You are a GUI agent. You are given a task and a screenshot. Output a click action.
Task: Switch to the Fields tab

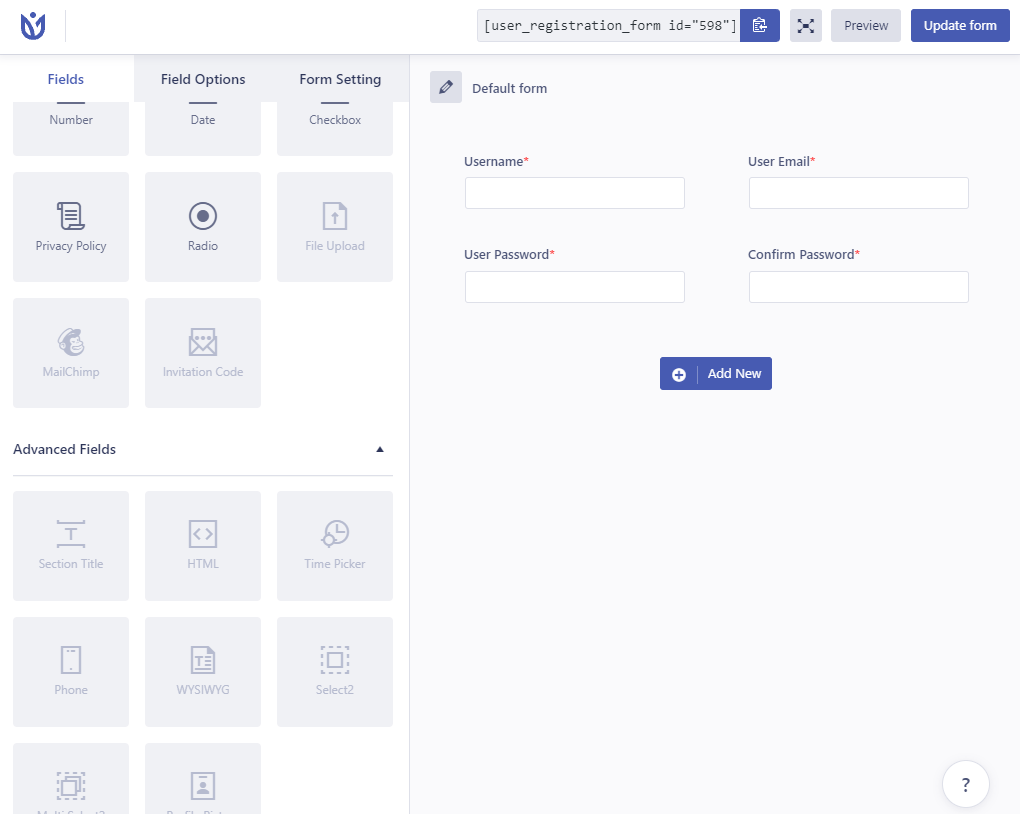(x=66, y=79)
